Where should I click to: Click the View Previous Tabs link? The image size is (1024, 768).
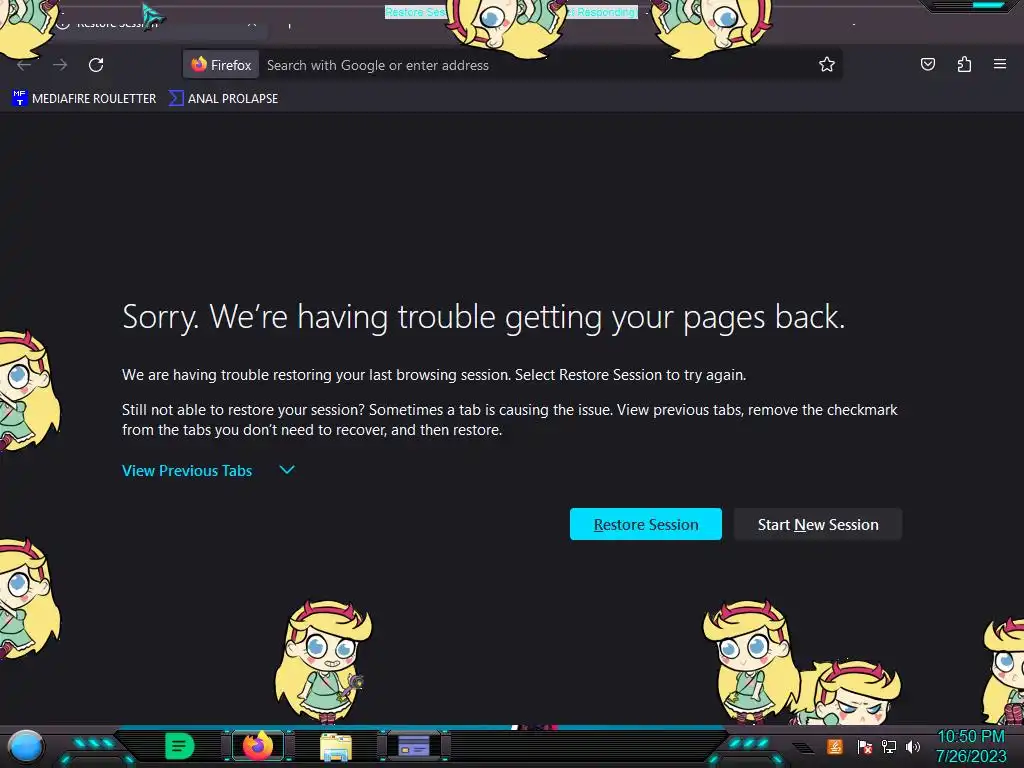187,471
